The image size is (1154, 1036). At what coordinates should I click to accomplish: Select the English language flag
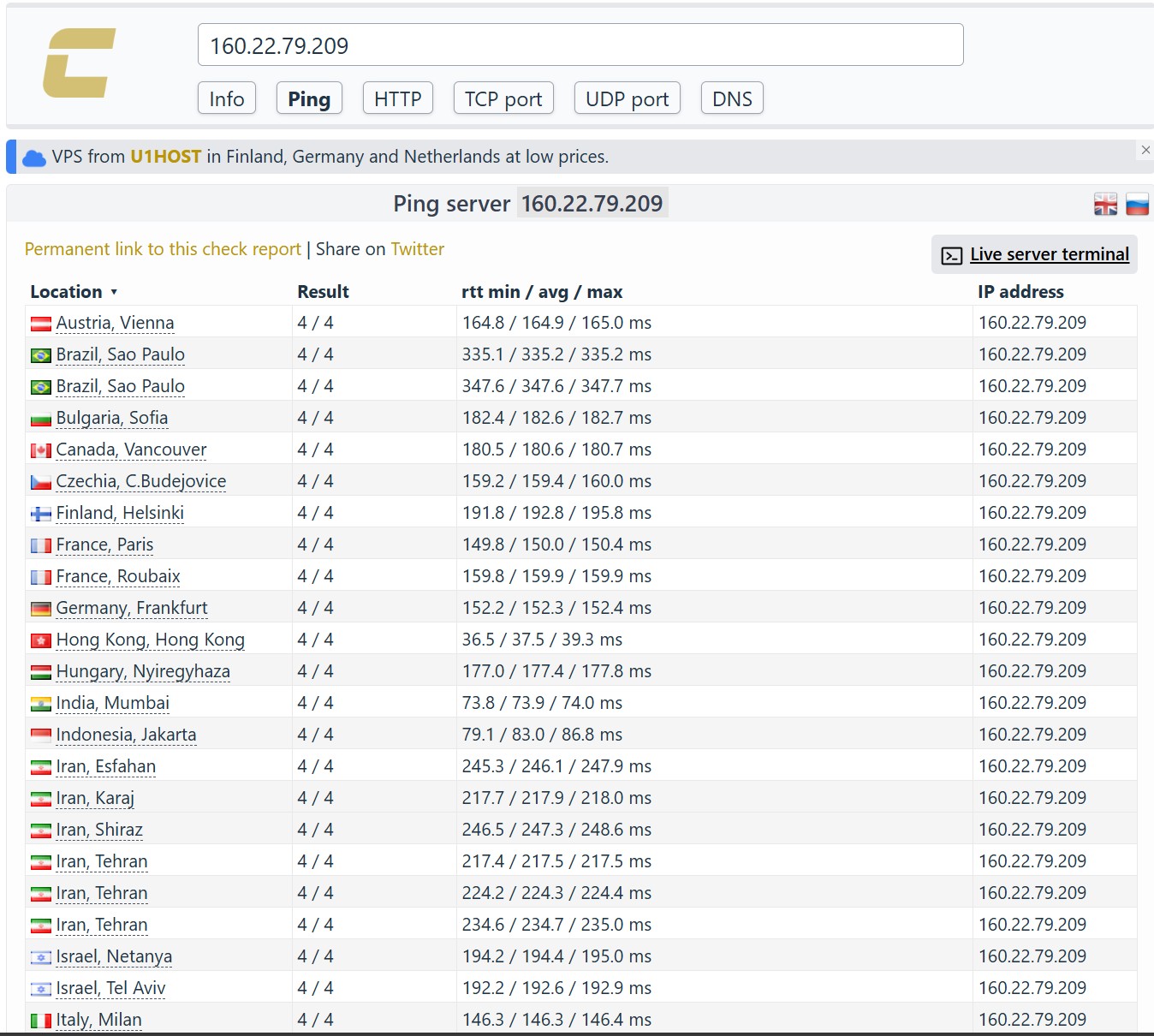tap(1105, 205)
